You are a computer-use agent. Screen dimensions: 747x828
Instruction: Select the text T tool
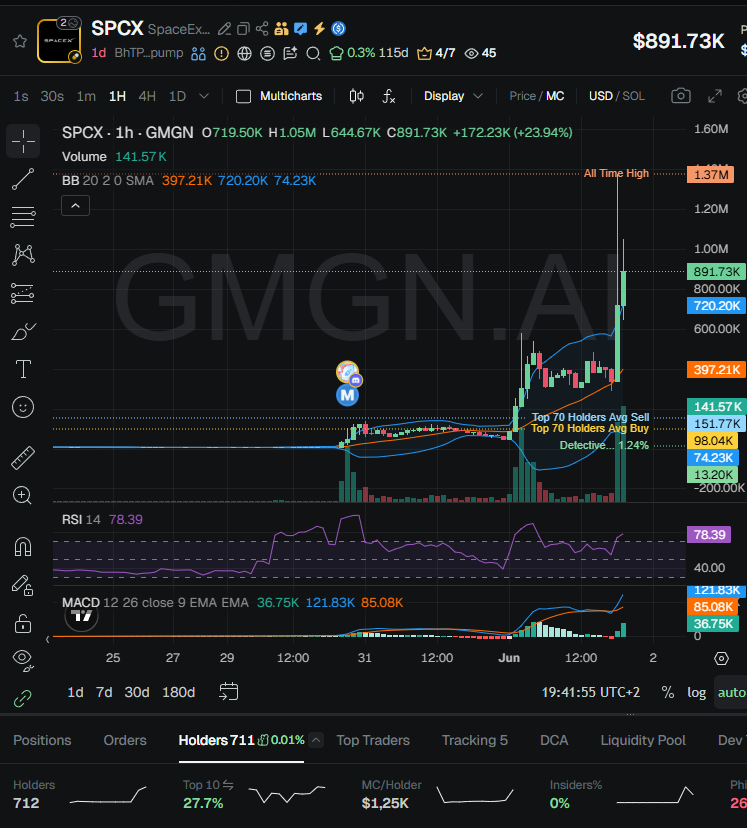[23, 369]
